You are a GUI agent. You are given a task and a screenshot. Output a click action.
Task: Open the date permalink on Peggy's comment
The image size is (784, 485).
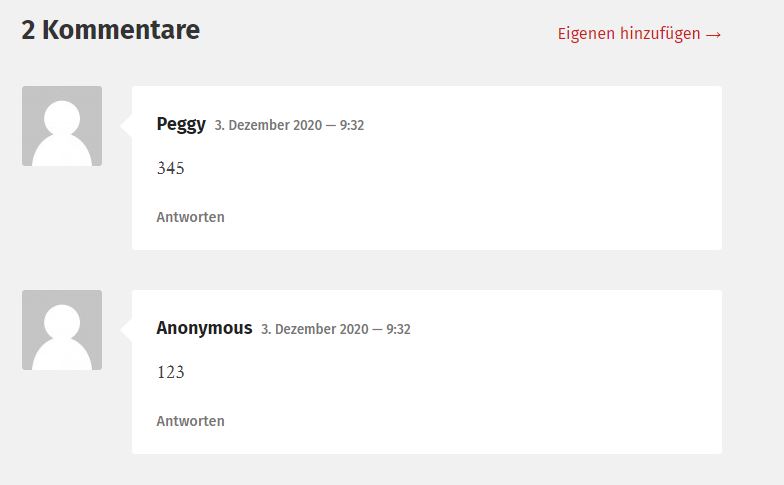point(268,126)
